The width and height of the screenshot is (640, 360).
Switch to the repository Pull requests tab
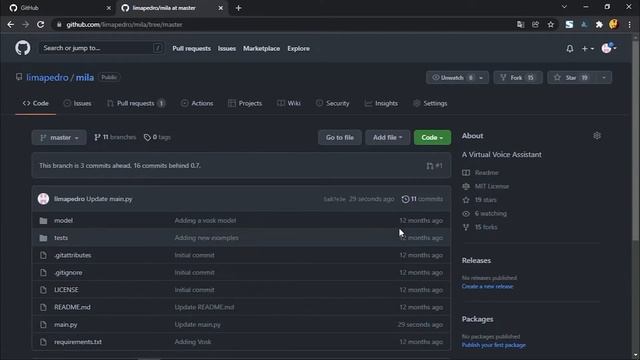pyautogui.click(x=136, y=103)
